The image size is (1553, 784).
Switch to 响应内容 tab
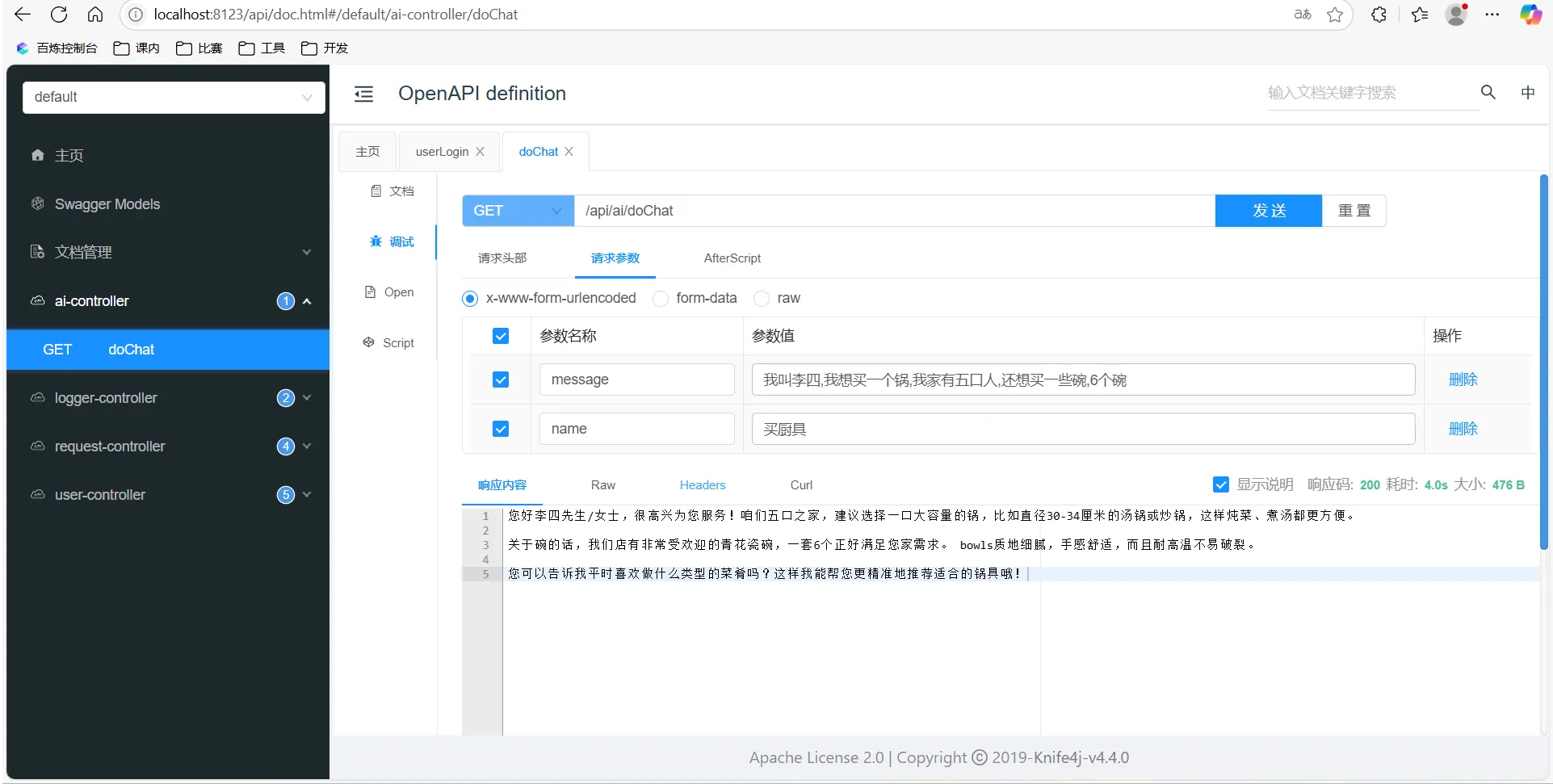coord(502,485)
